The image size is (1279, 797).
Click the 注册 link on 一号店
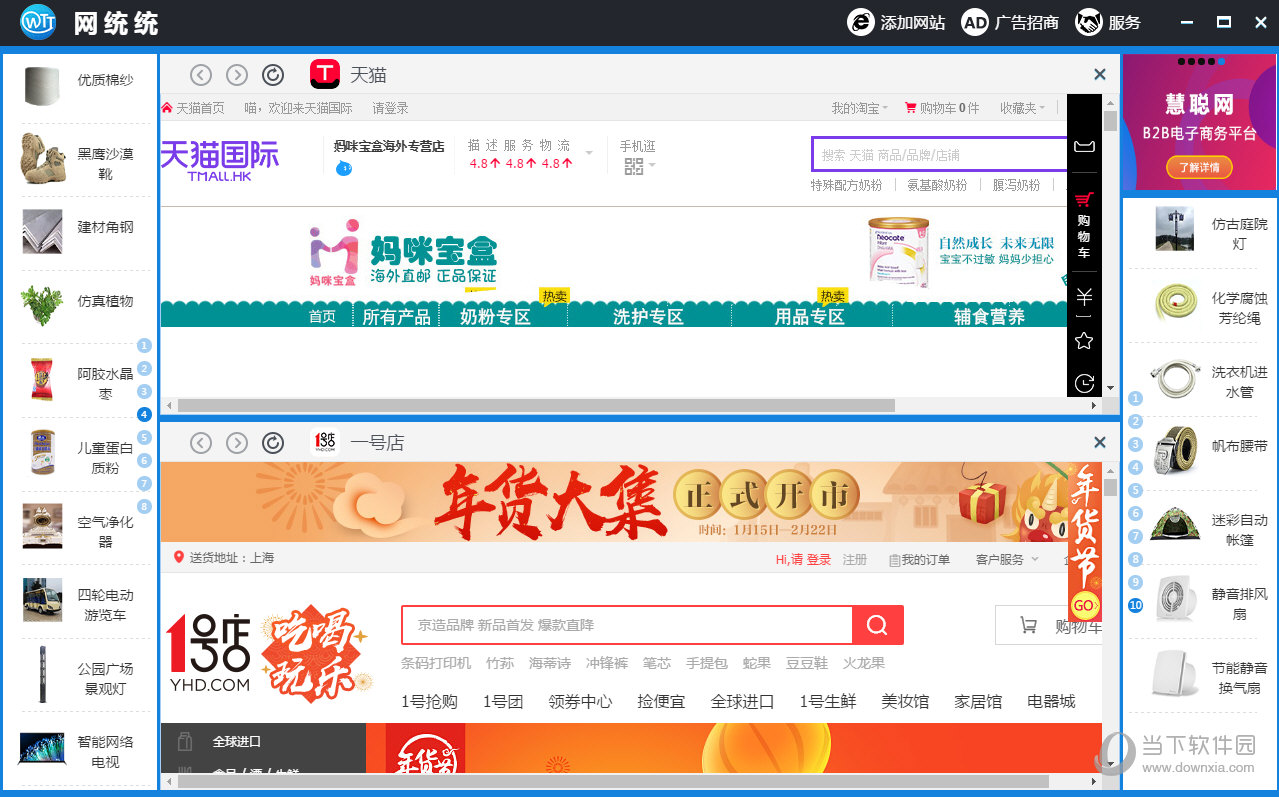[855, 560]
